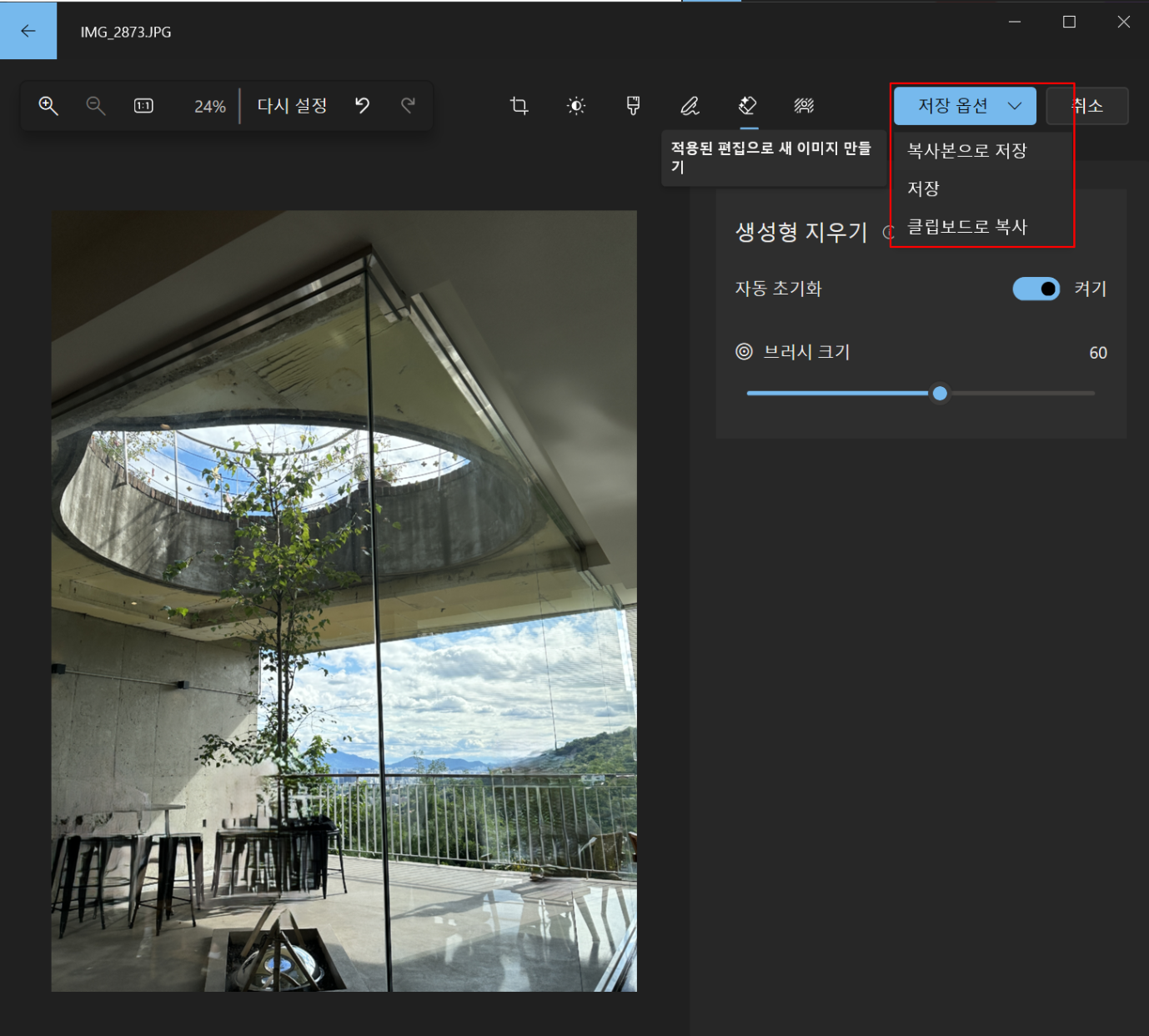1149x1036 pixels.
Task: Select the markup pen tool
Action: 690,106
